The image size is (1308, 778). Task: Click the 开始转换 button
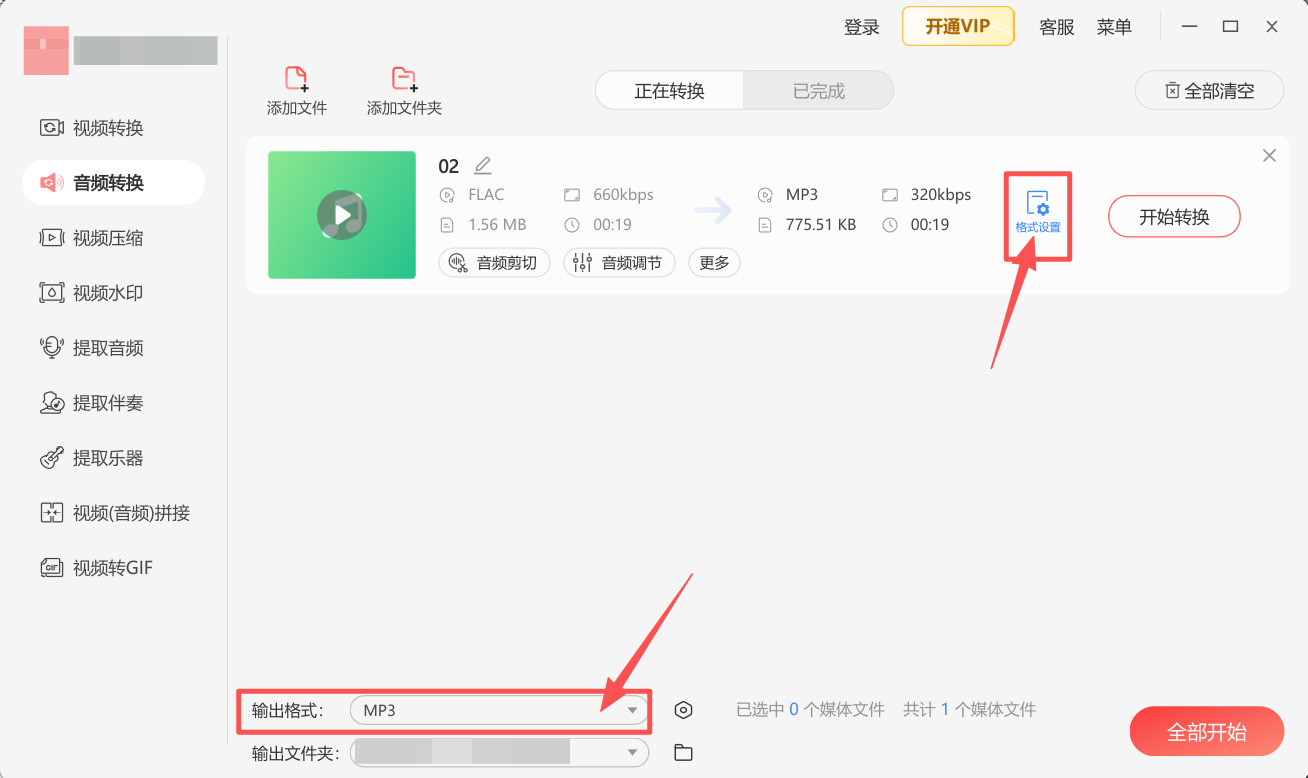point(1174,216)
